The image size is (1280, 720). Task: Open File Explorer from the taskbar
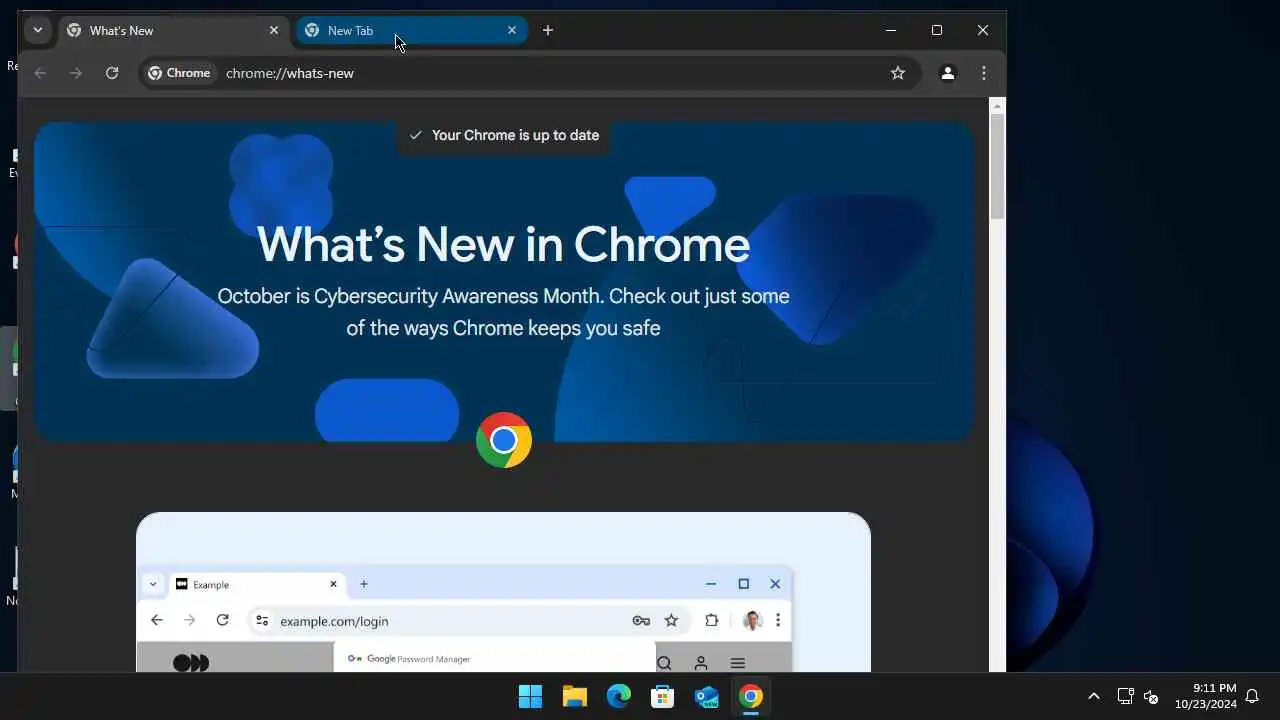pos(575,696)
